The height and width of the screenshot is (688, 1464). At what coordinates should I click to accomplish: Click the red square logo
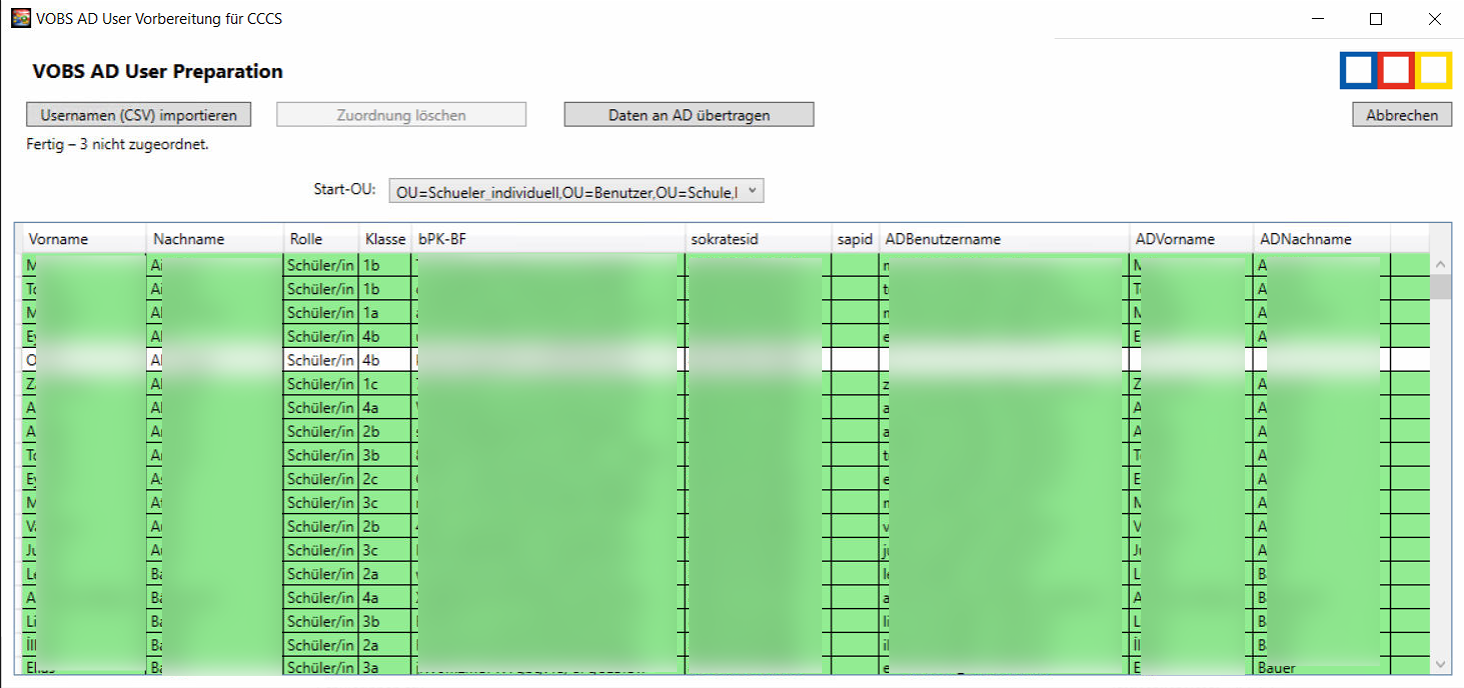1396,70
